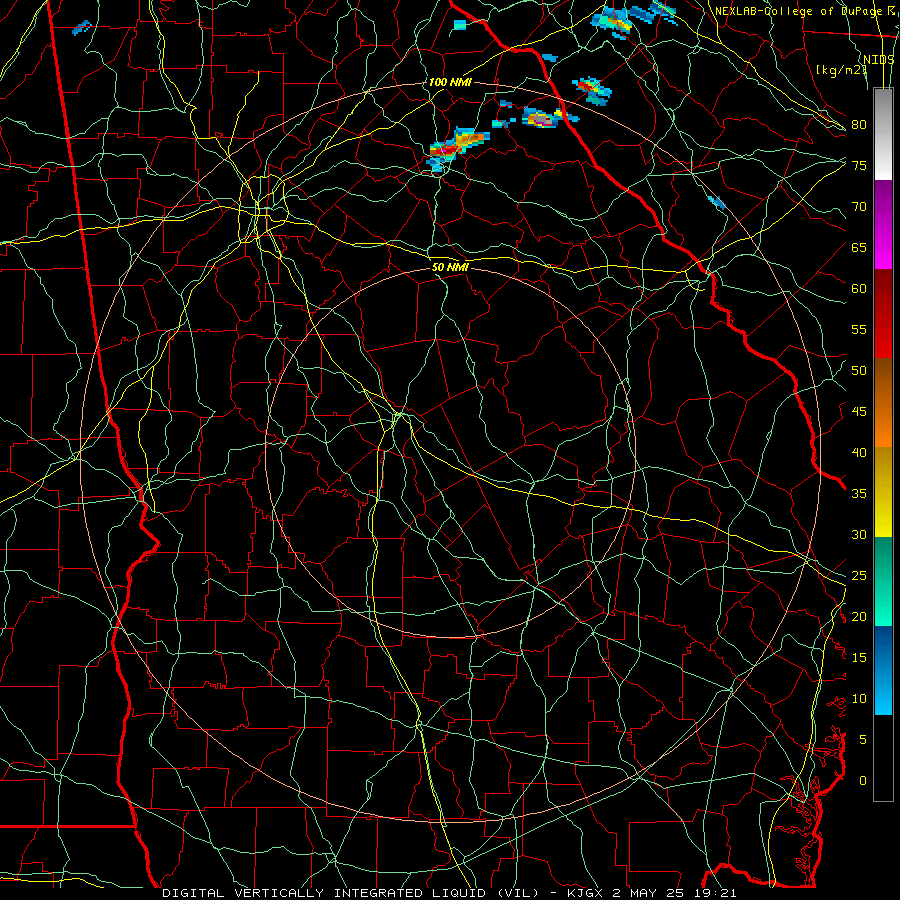Click the 0 value on color scale
This screenshot has width=900, height=900.
pyautogui.click(x=863, y=781)
